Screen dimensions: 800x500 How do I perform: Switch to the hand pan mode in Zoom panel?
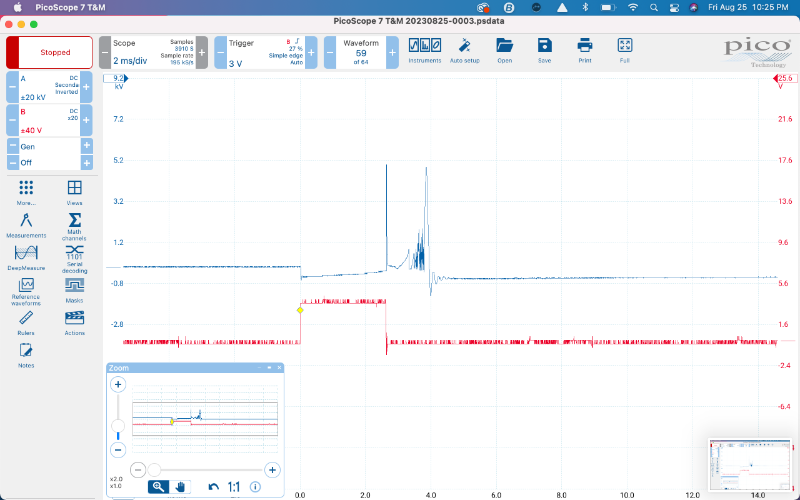[x=181, y=487]
